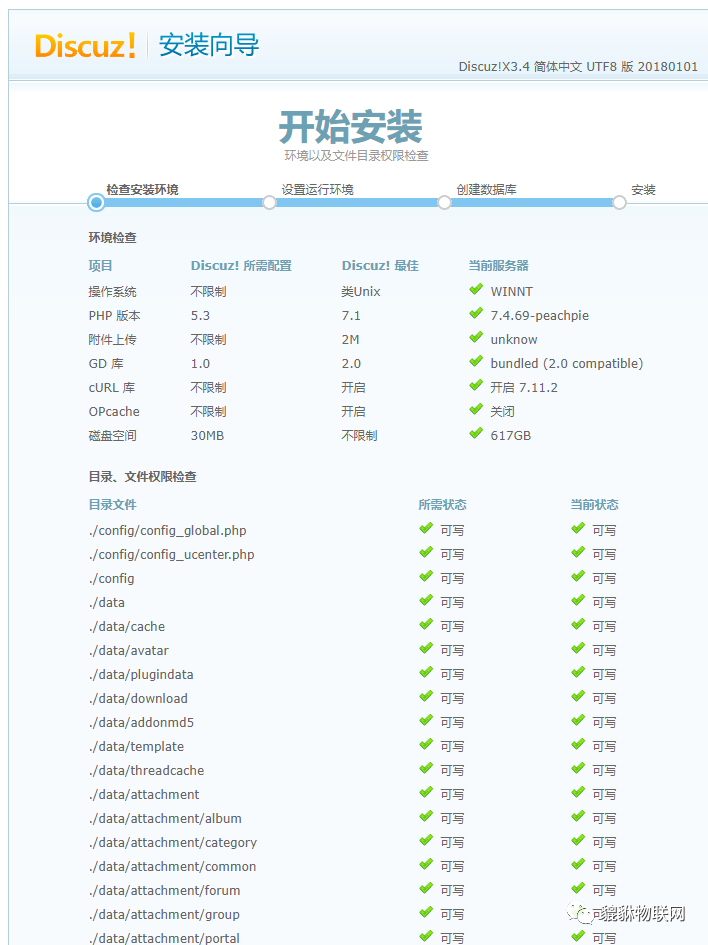Image resolution: width=708 pixels, height=945 pixels.
Task: Click the 创建数据库 step label
Action: point(486,190)
